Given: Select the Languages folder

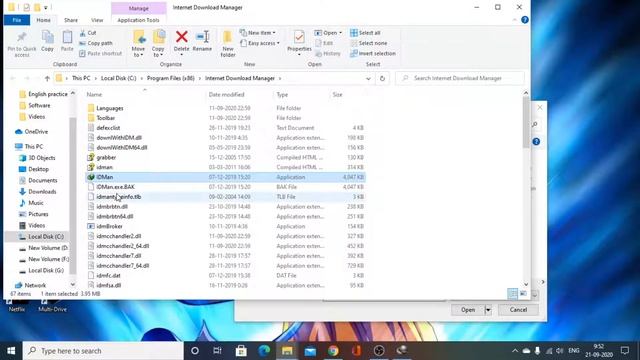Looking at the screenshot, I should 110,108.
